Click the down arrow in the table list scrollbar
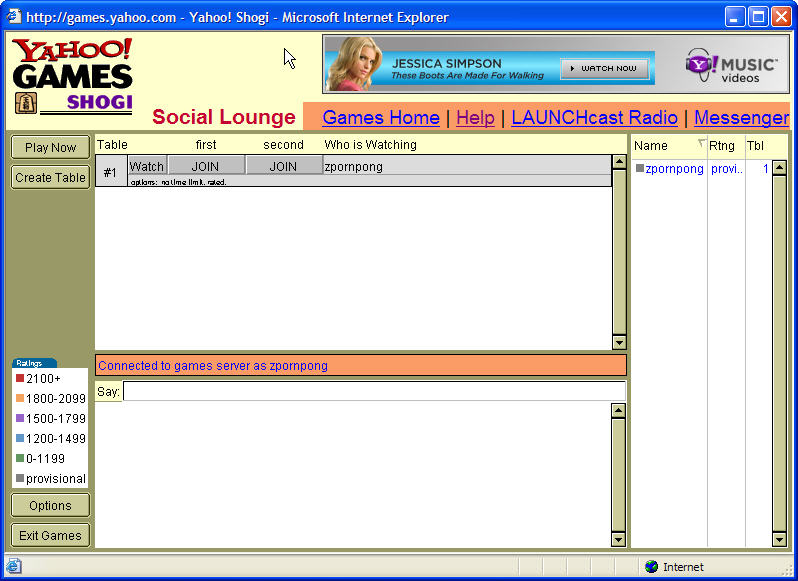This screenshot has width=798, height=581. 619,342
